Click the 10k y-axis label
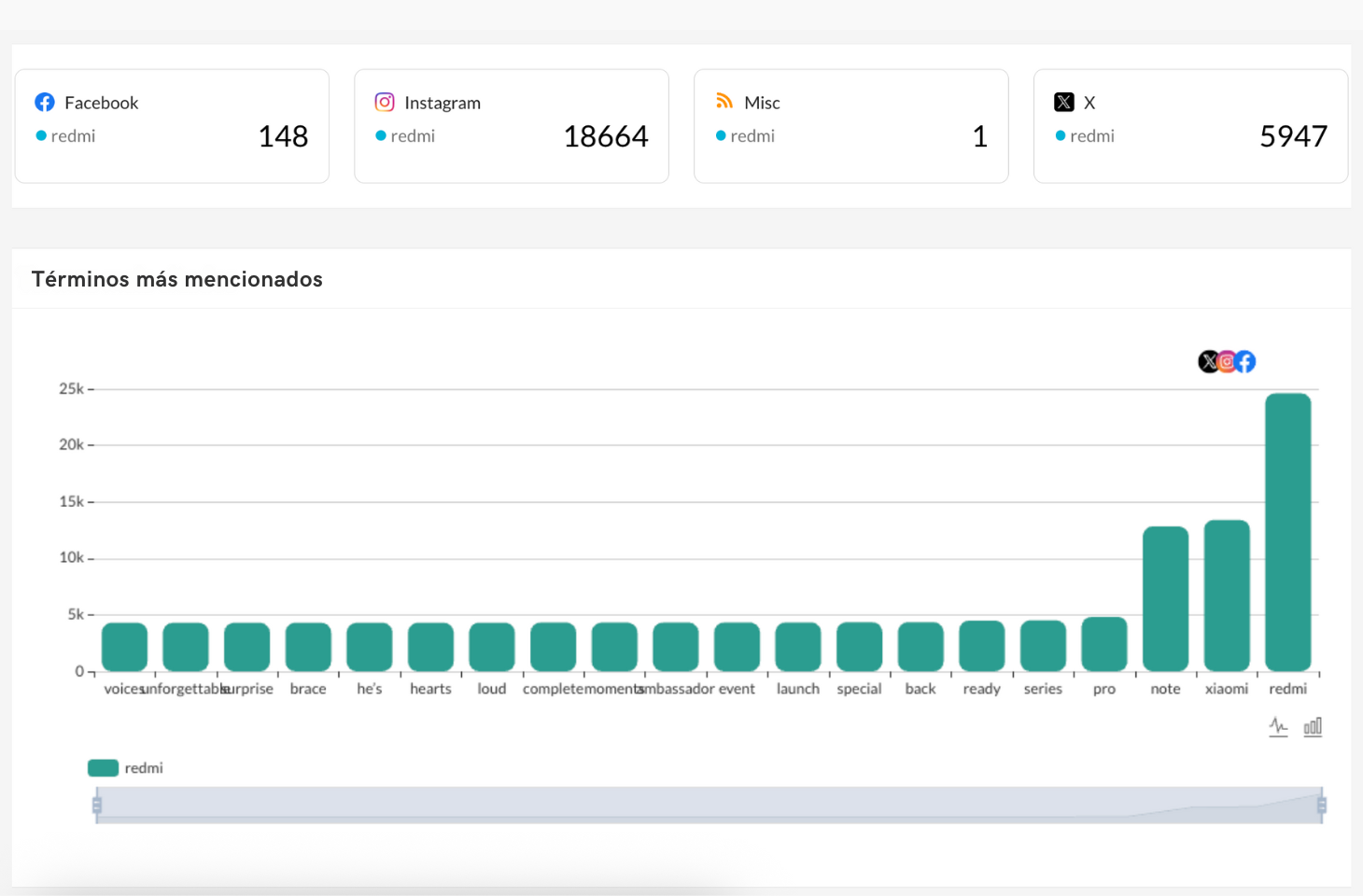The height and width of the screenshot is (896, 1363). point(71,557)
